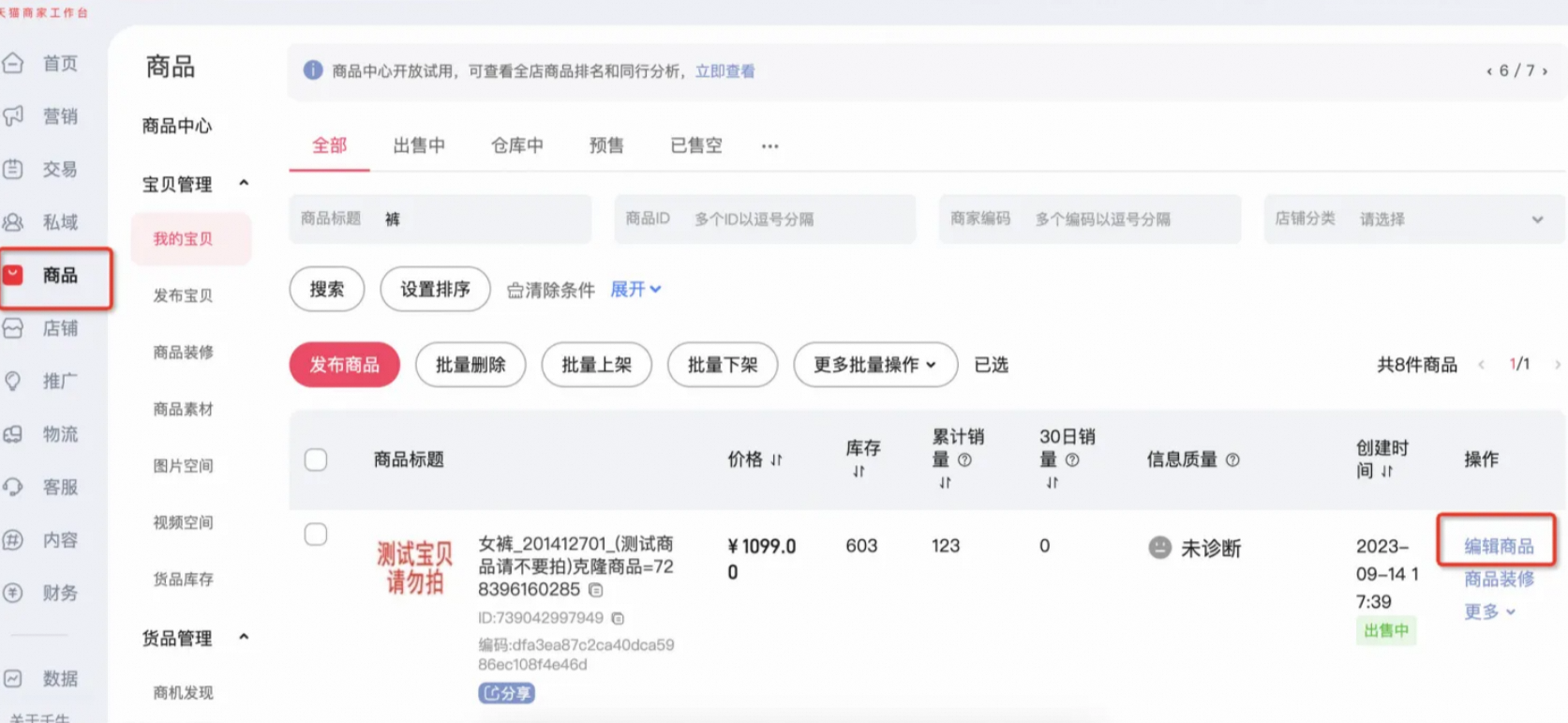Open 货品库存 in the submenu
The width and height of the screenshot is (1568, 723).
tap(184, 580)
